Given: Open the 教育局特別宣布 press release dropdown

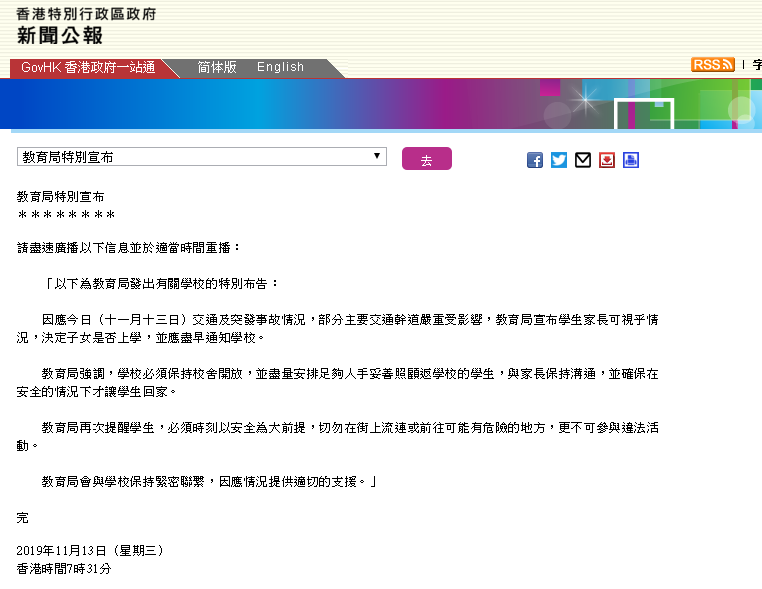Looking at the screenshot, I should coord(202,156).
